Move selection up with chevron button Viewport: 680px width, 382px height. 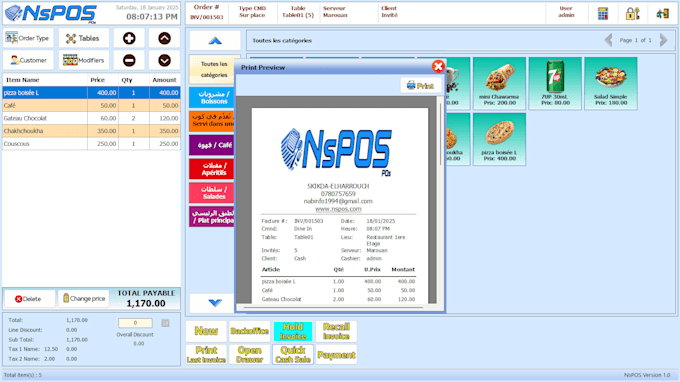[164, 38]
